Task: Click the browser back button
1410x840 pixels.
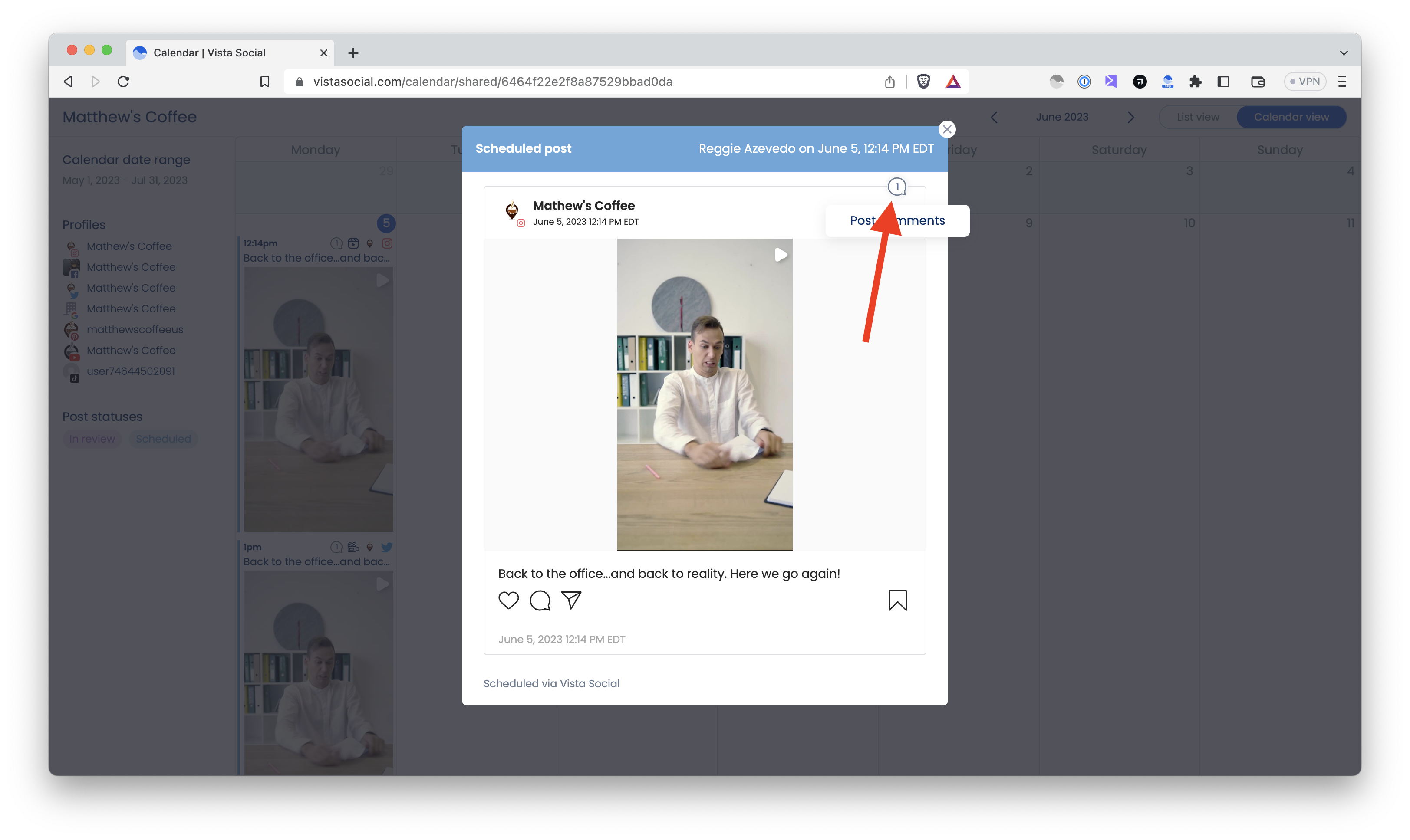Action: click(x=69, y=82)
